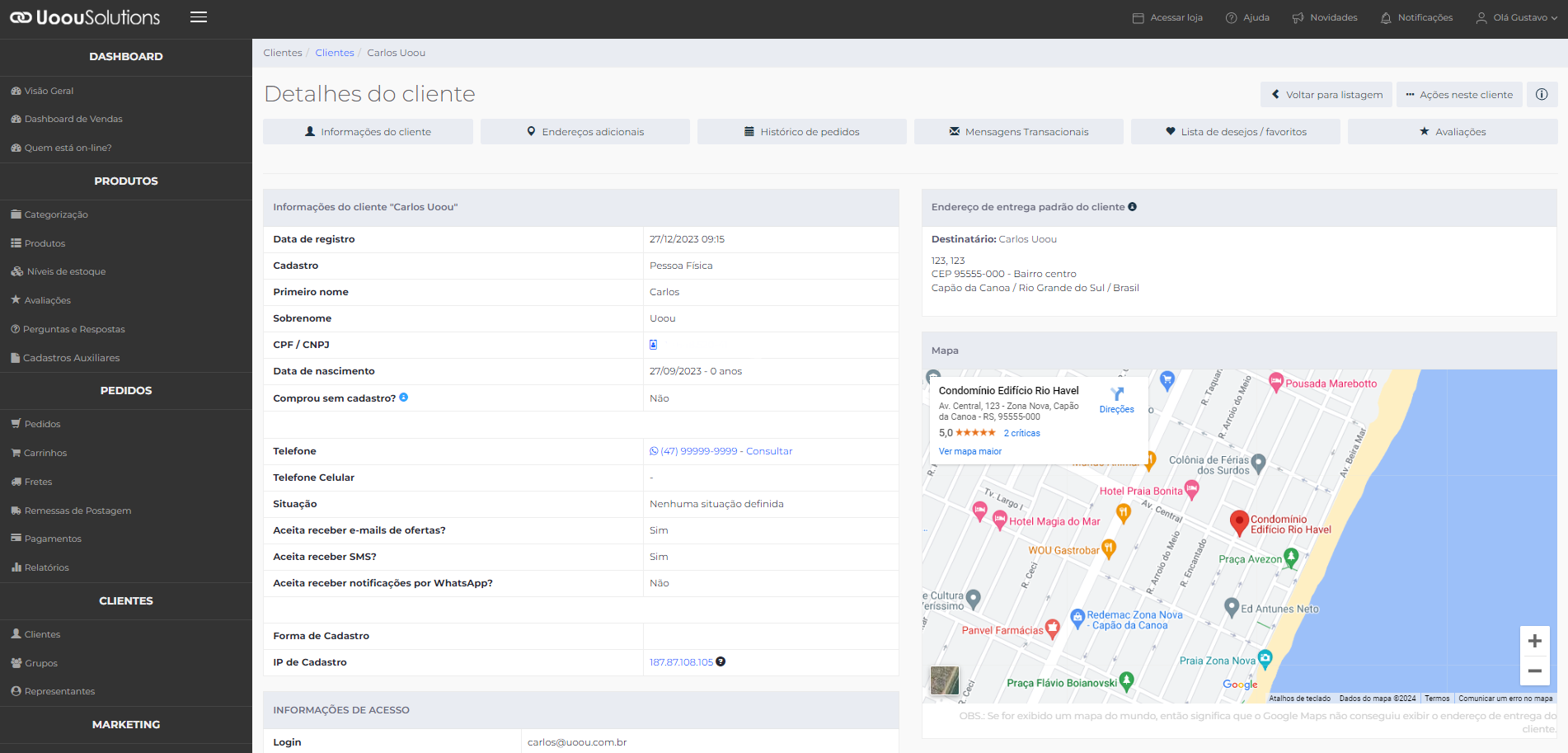Open the 2 críticas reviews link
This screenshot has height=753, width=1568.
1021,433
